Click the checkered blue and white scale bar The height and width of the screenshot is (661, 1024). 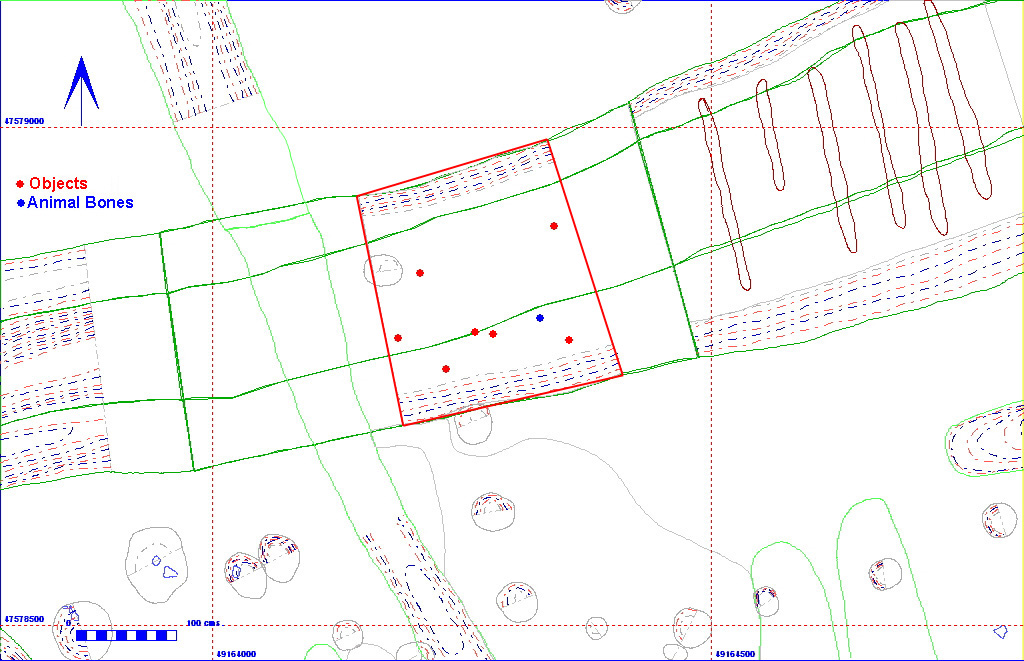(x=126, y=635)
